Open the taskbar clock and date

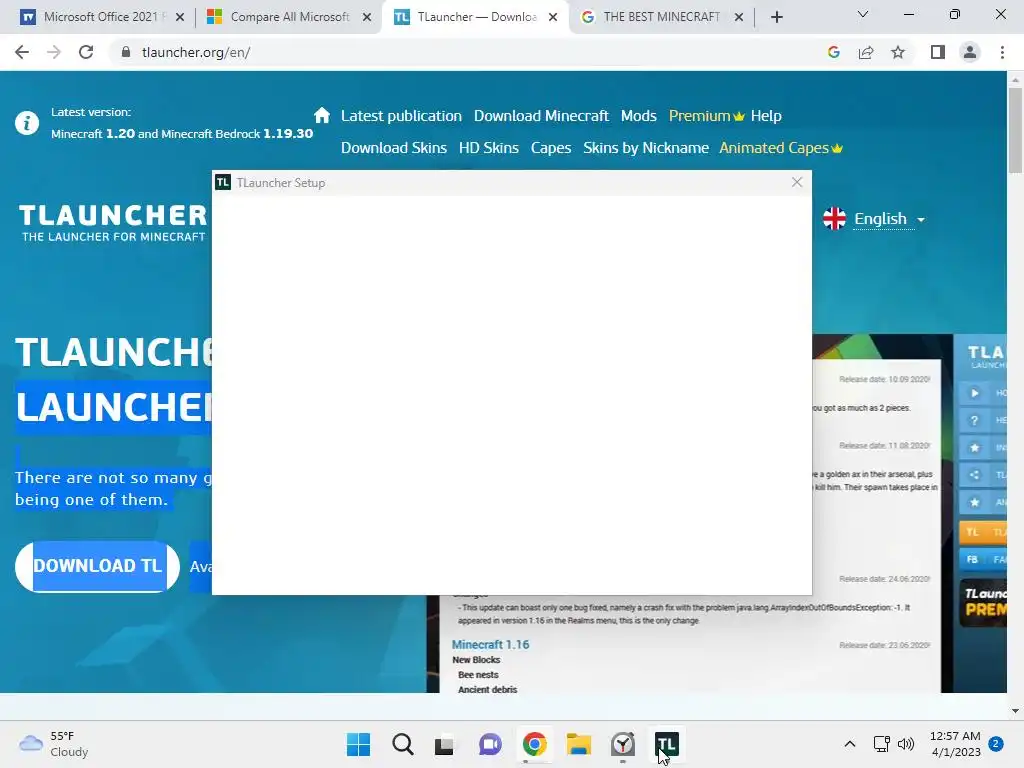955,744
